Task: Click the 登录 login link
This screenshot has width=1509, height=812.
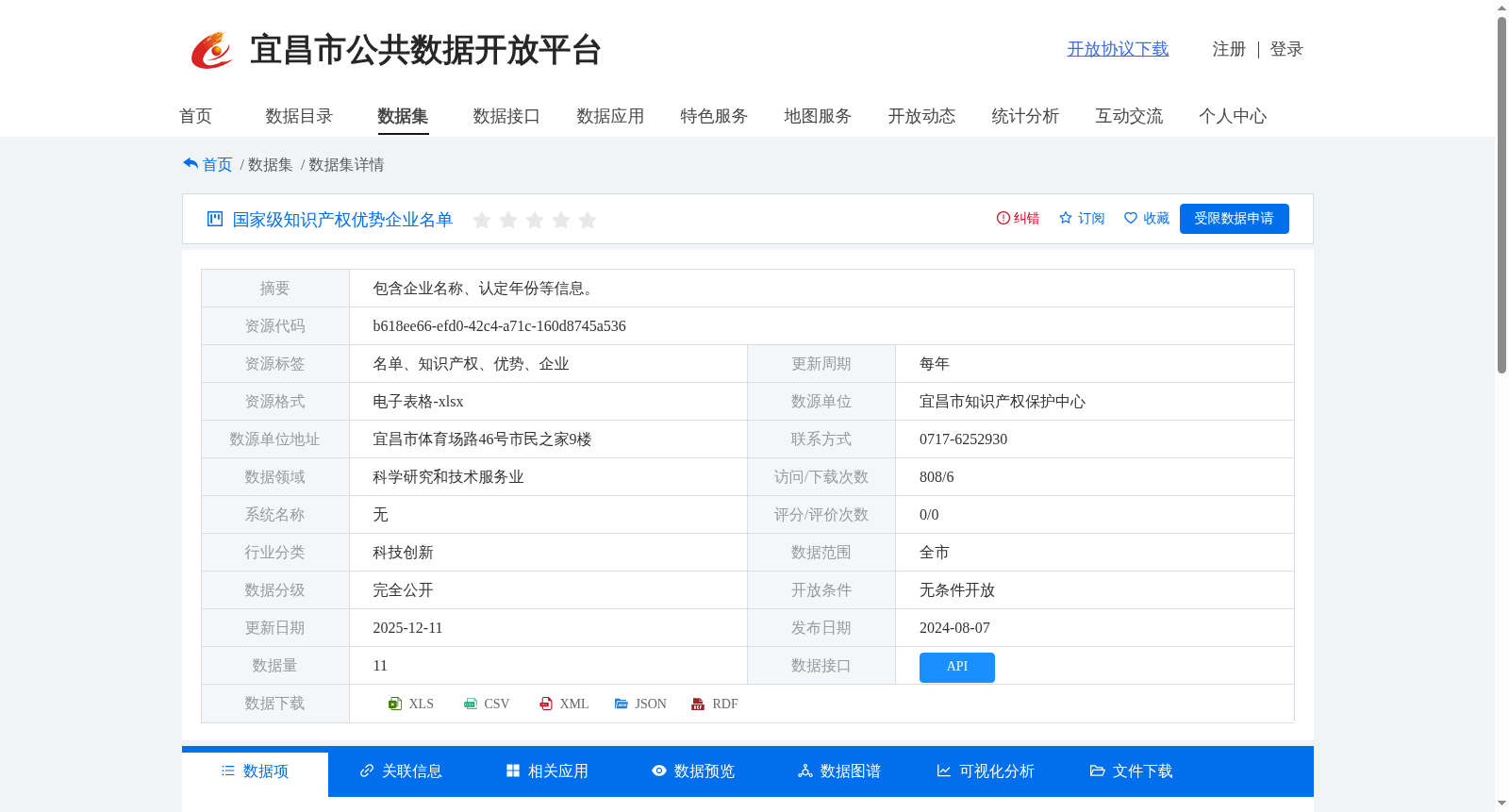Action: [x=1286, y=49]
